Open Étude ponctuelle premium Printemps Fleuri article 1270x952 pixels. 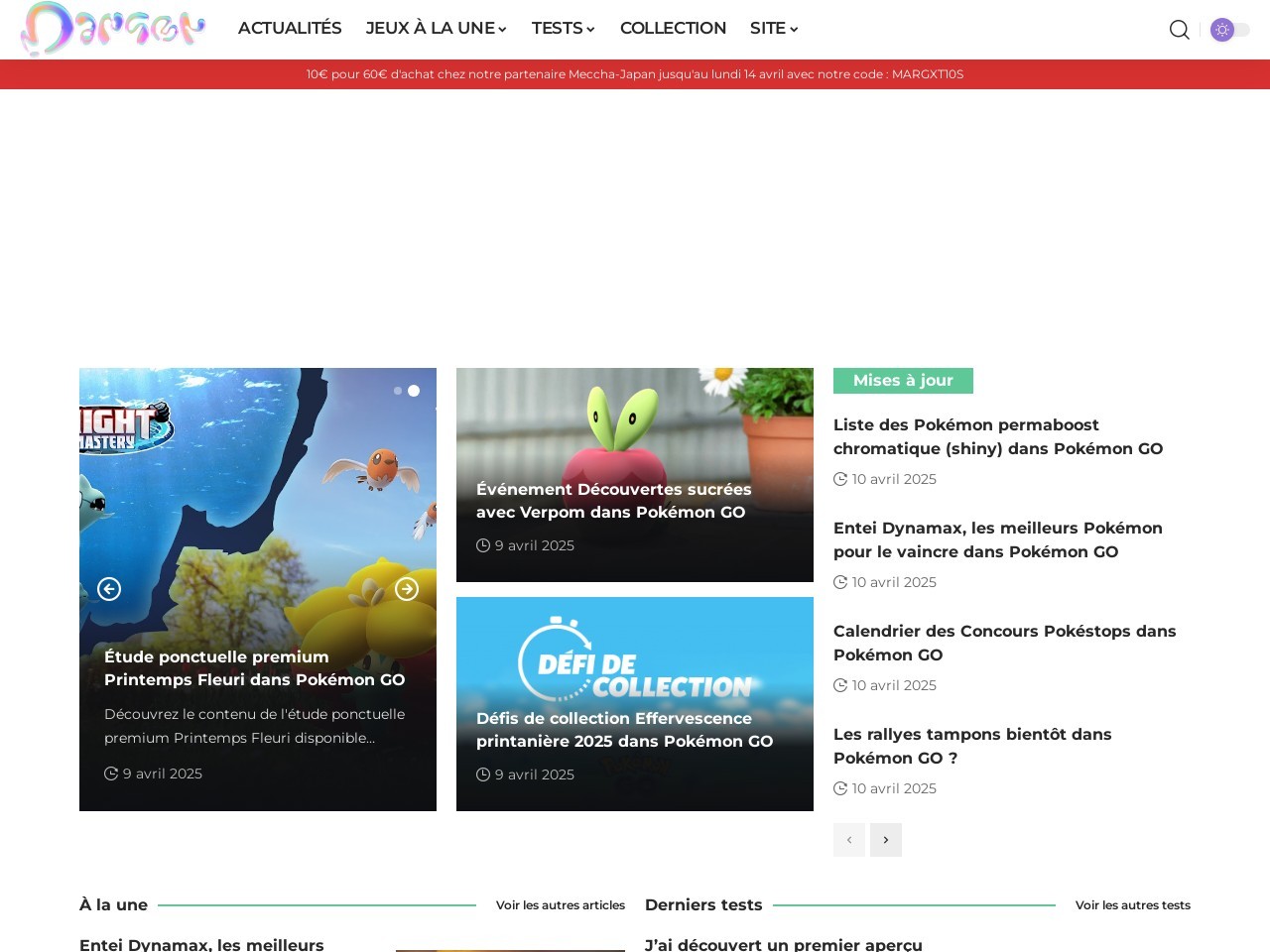click(x=254, y=668)
